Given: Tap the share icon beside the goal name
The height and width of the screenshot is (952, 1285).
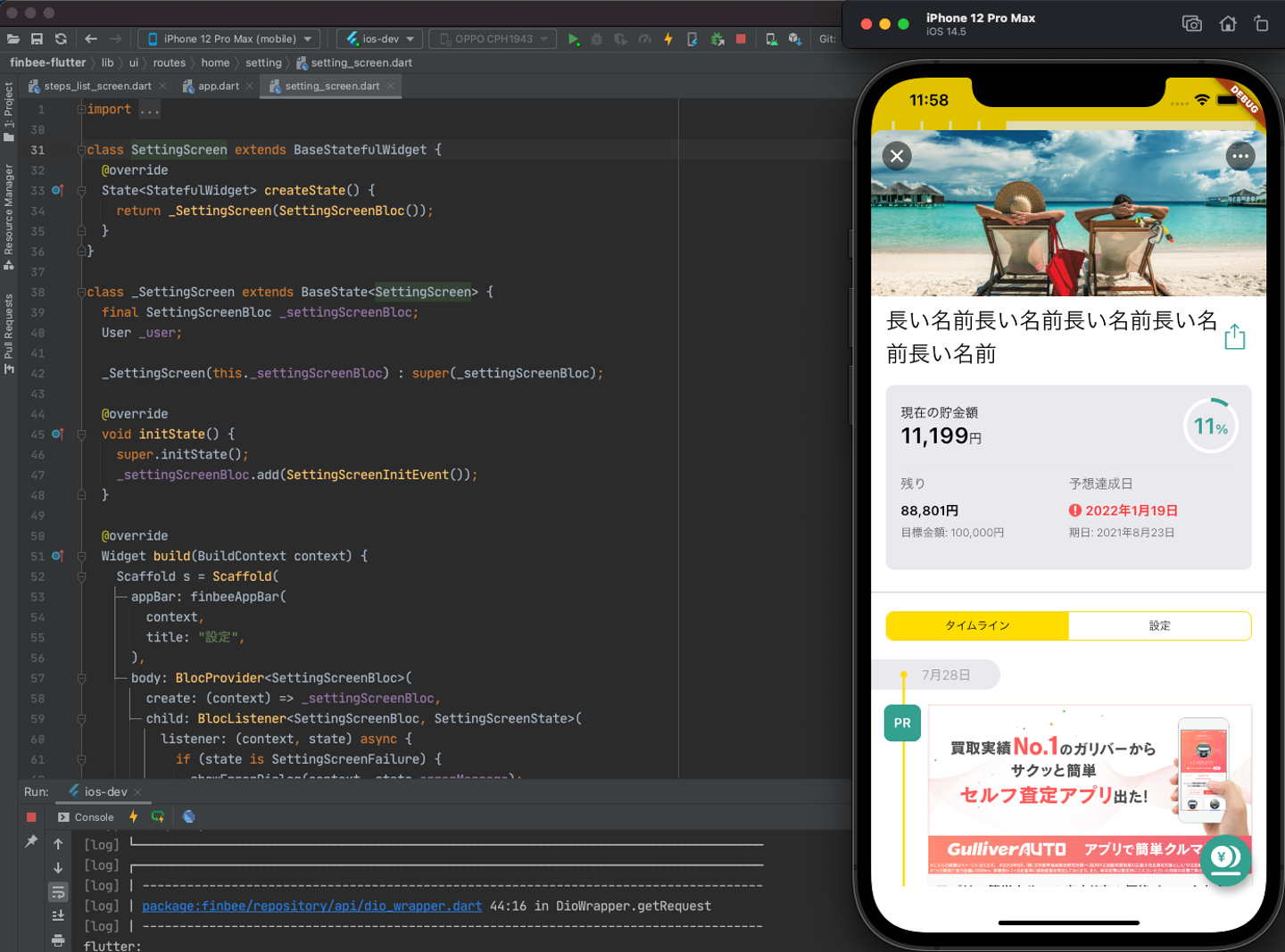Looking at the screenshot, I should point(1234,337).
